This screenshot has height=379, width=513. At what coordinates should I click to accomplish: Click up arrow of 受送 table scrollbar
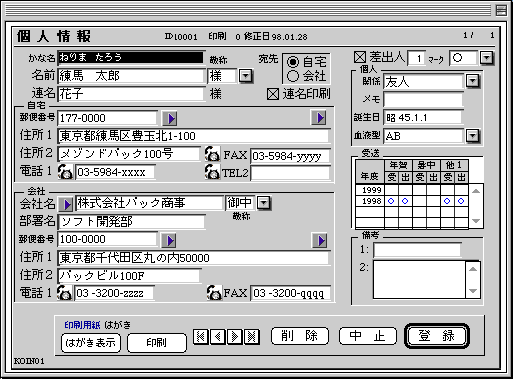tap(476, 191)
